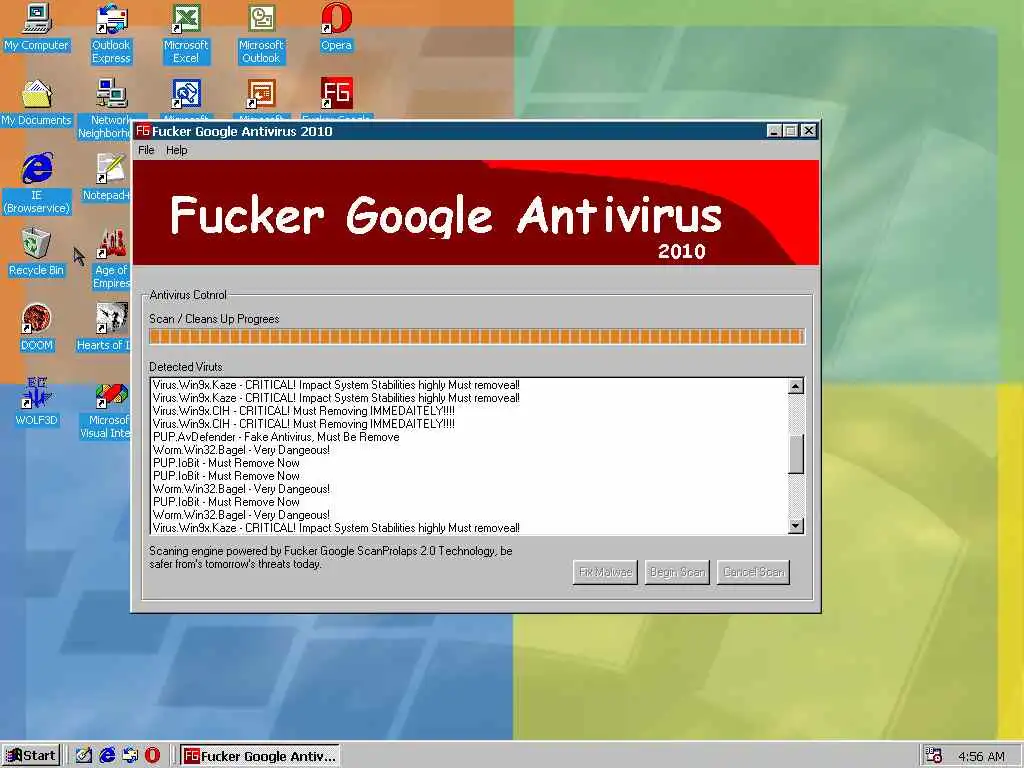Minimize the antivirus window

pyautogui.click(x=774, y=131)
